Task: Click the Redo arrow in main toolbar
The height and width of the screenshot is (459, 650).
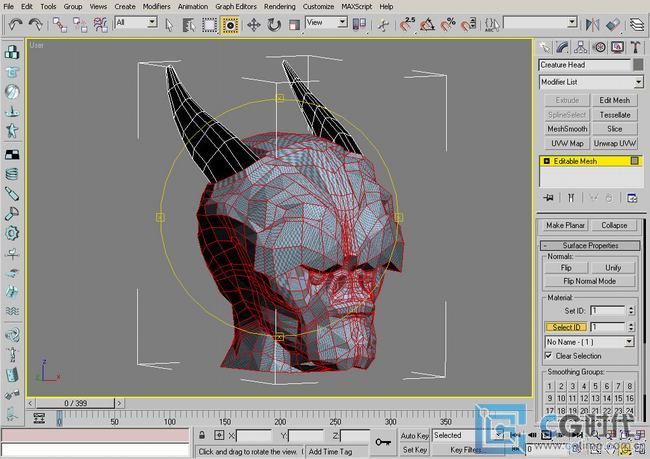Action: pos(36,24)
